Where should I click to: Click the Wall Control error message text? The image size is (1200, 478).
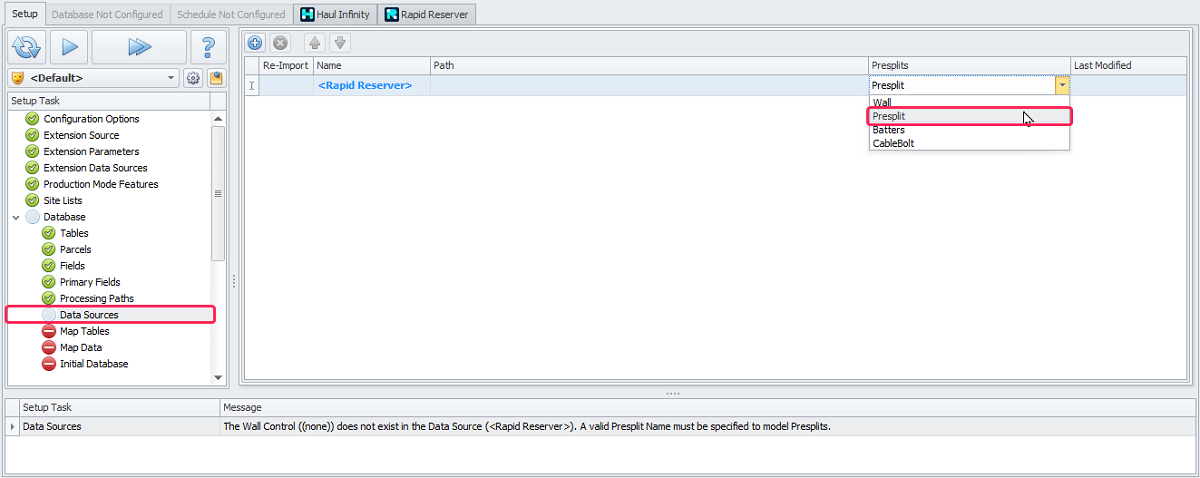[527, 427]
